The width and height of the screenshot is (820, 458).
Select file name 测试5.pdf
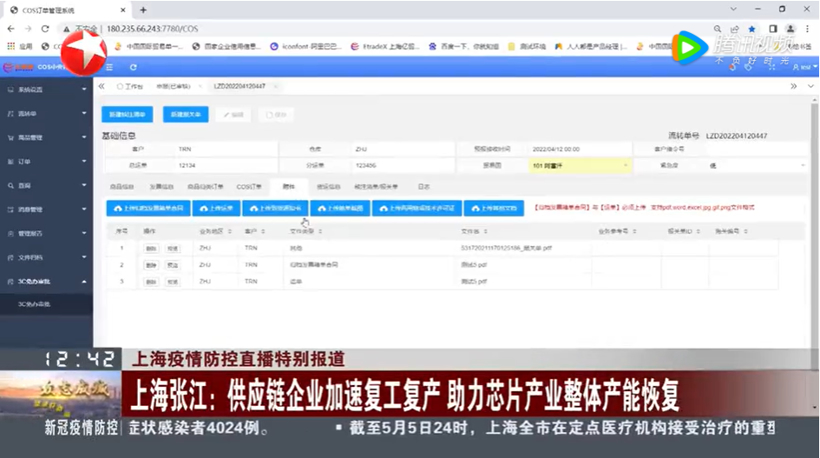pyautogui.click(x=474, y=282)
